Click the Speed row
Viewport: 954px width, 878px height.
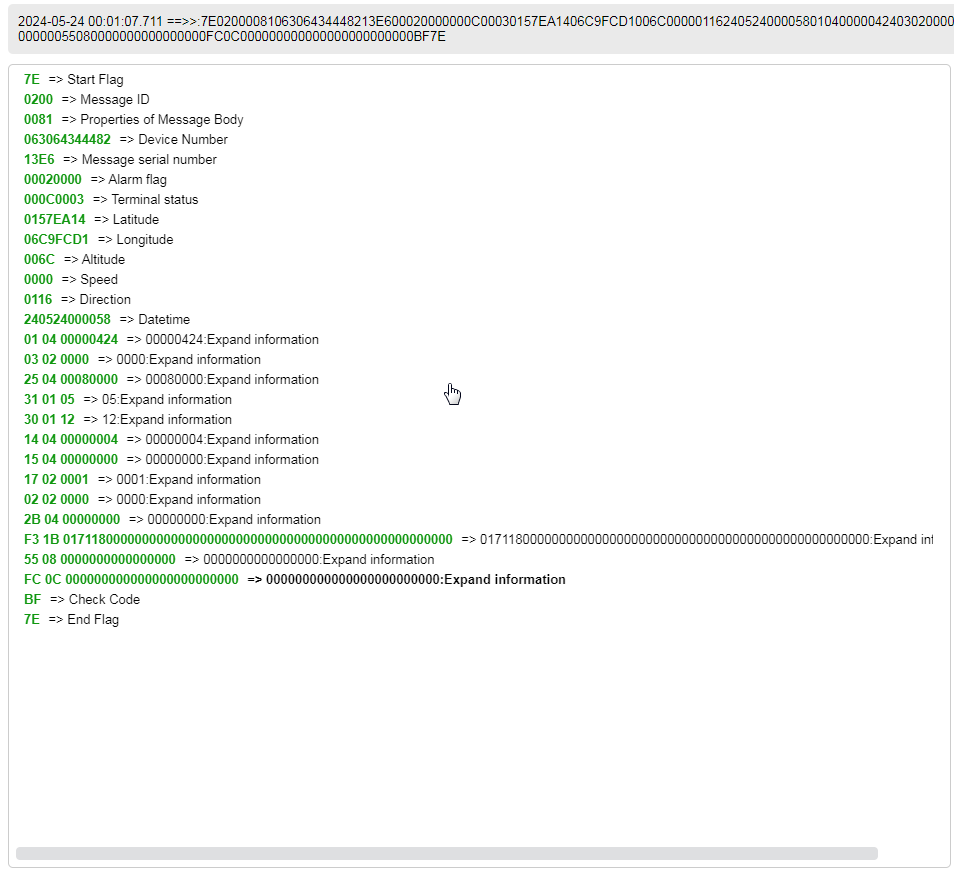[70, 279]
